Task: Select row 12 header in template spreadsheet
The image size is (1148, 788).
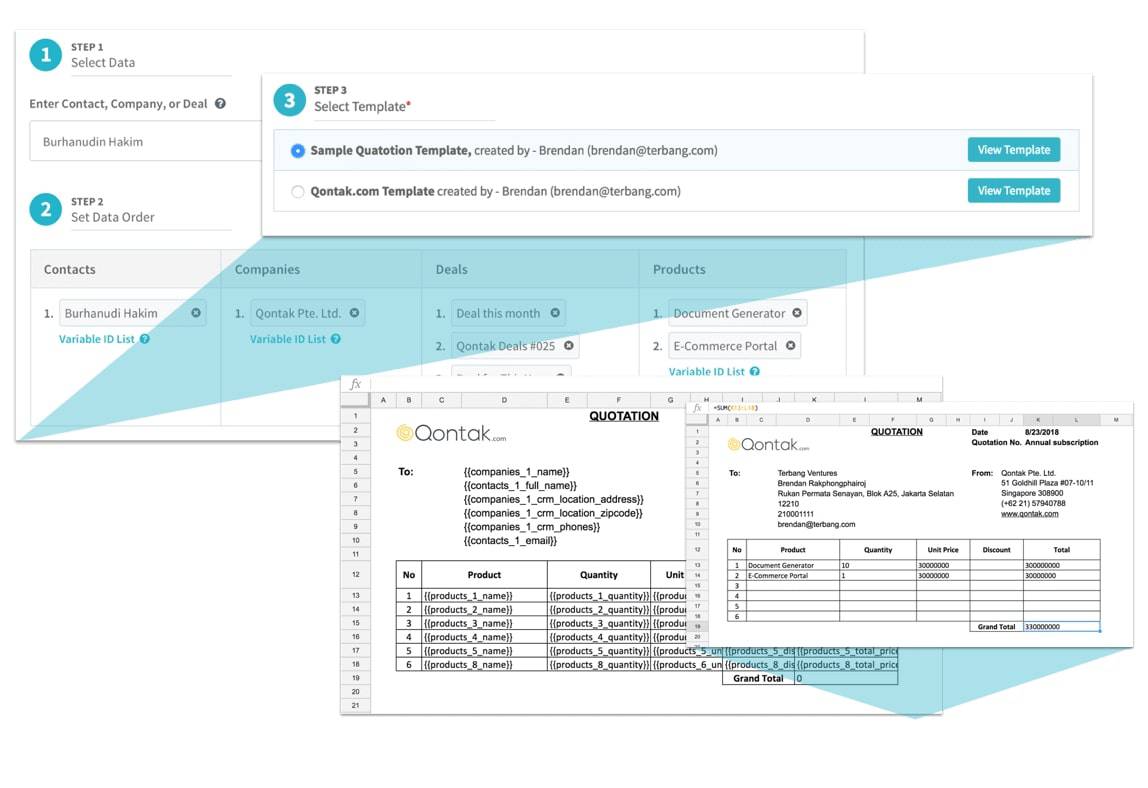Action: pyautogui.click(x=356, y=575)
